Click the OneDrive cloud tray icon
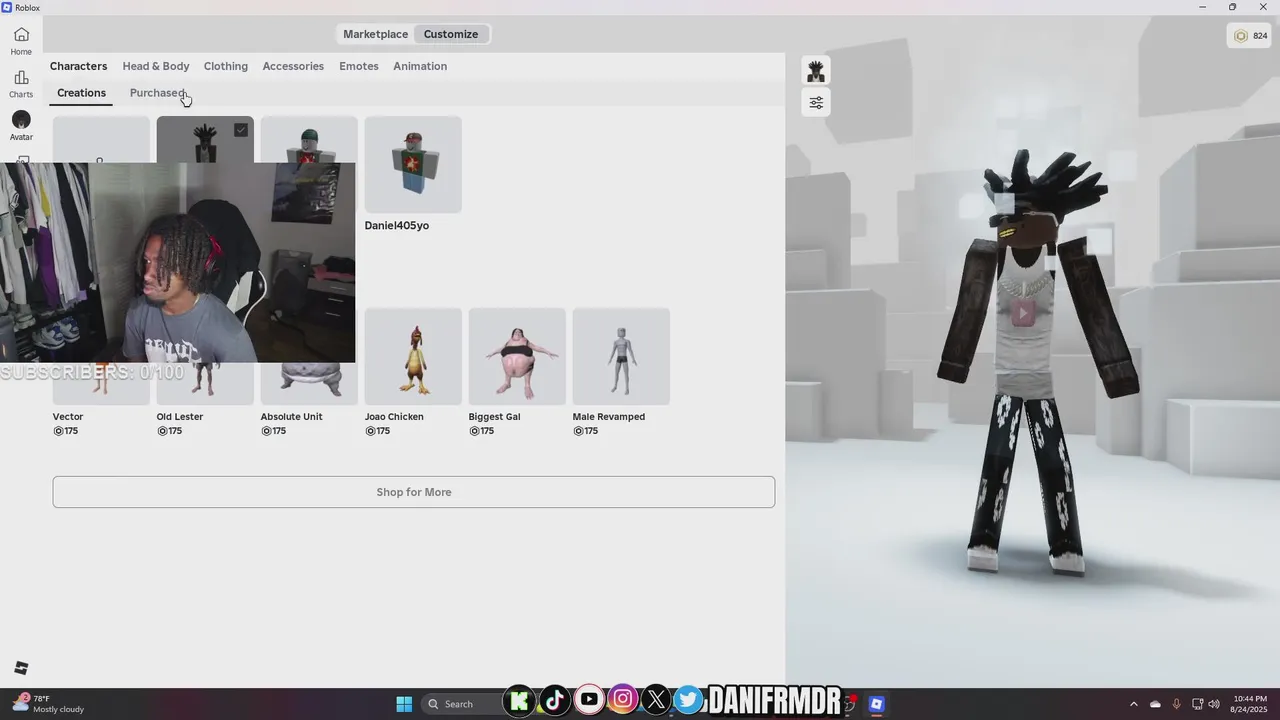The image size is (1280, 720). click(1155, 704)
